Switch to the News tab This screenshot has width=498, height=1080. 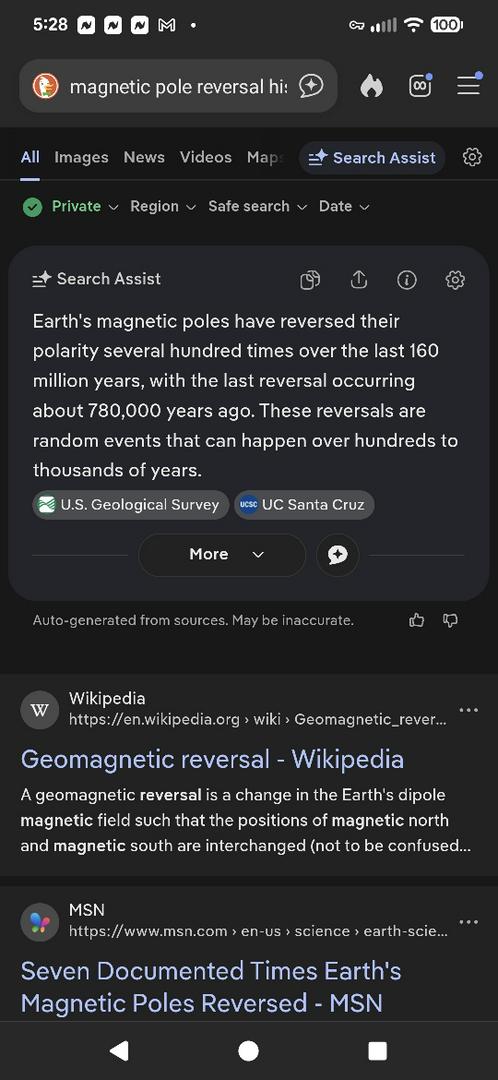pos(144,157)
